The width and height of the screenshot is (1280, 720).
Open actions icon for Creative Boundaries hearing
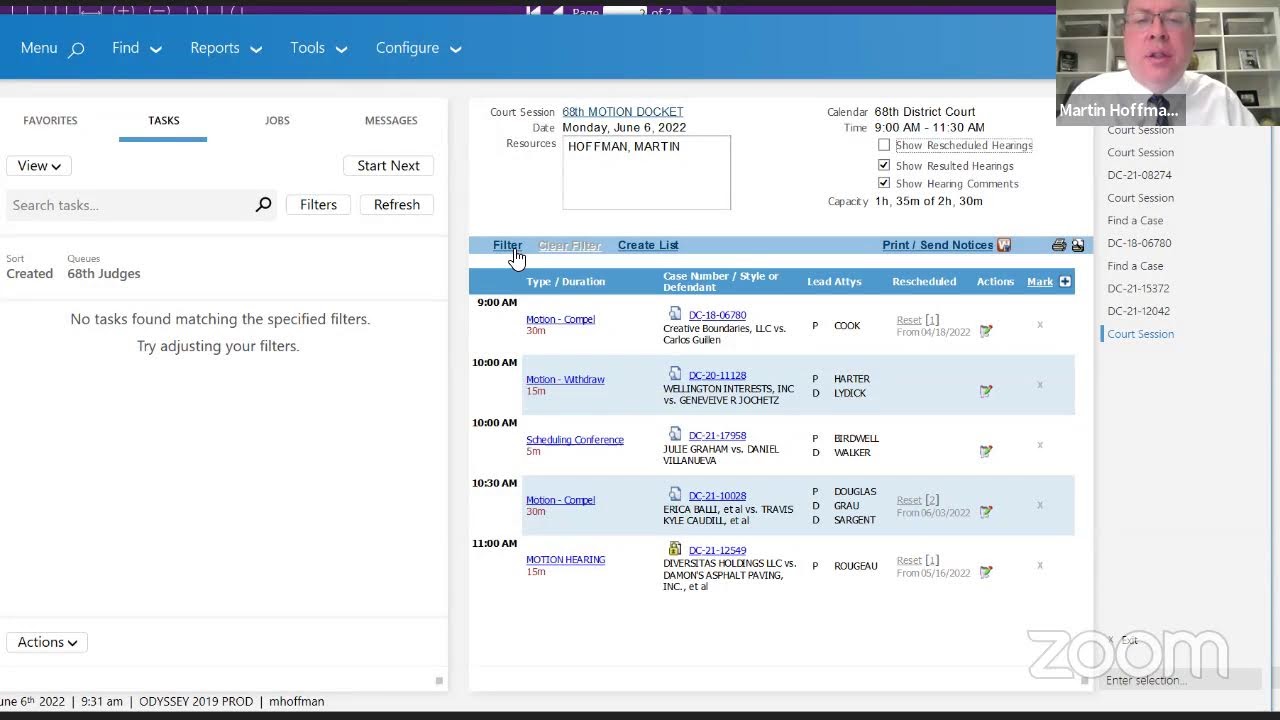(986, 331)
